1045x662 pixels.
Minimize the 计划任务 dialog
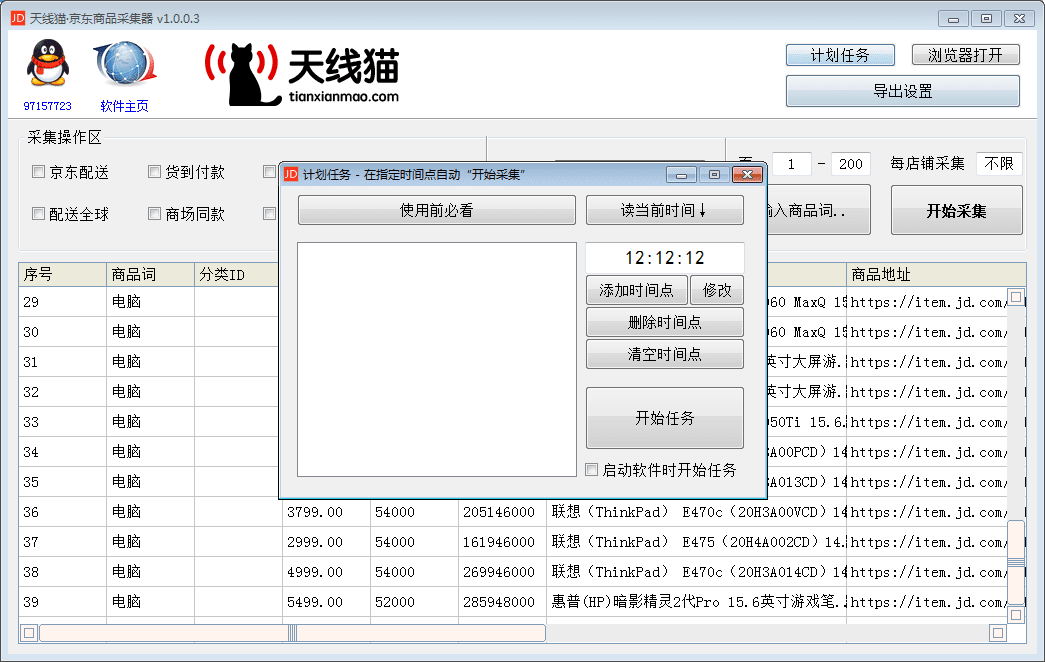[681, 175]
